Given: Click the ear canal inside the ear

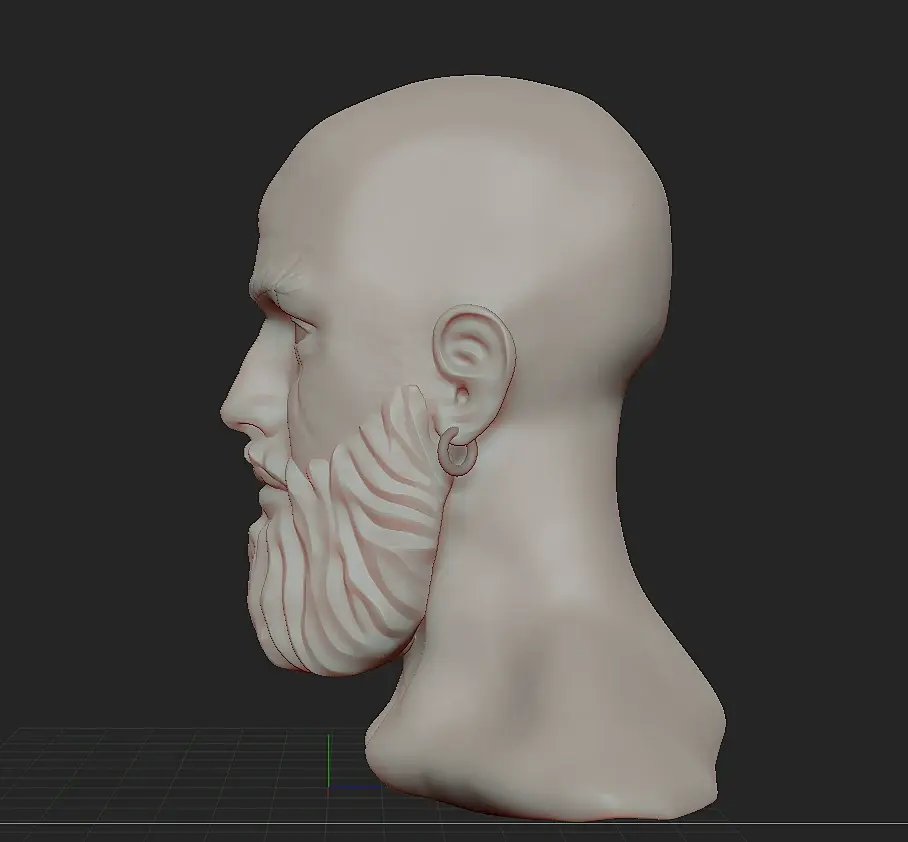Looking at the screenshot, I should [x=463, y=396].
